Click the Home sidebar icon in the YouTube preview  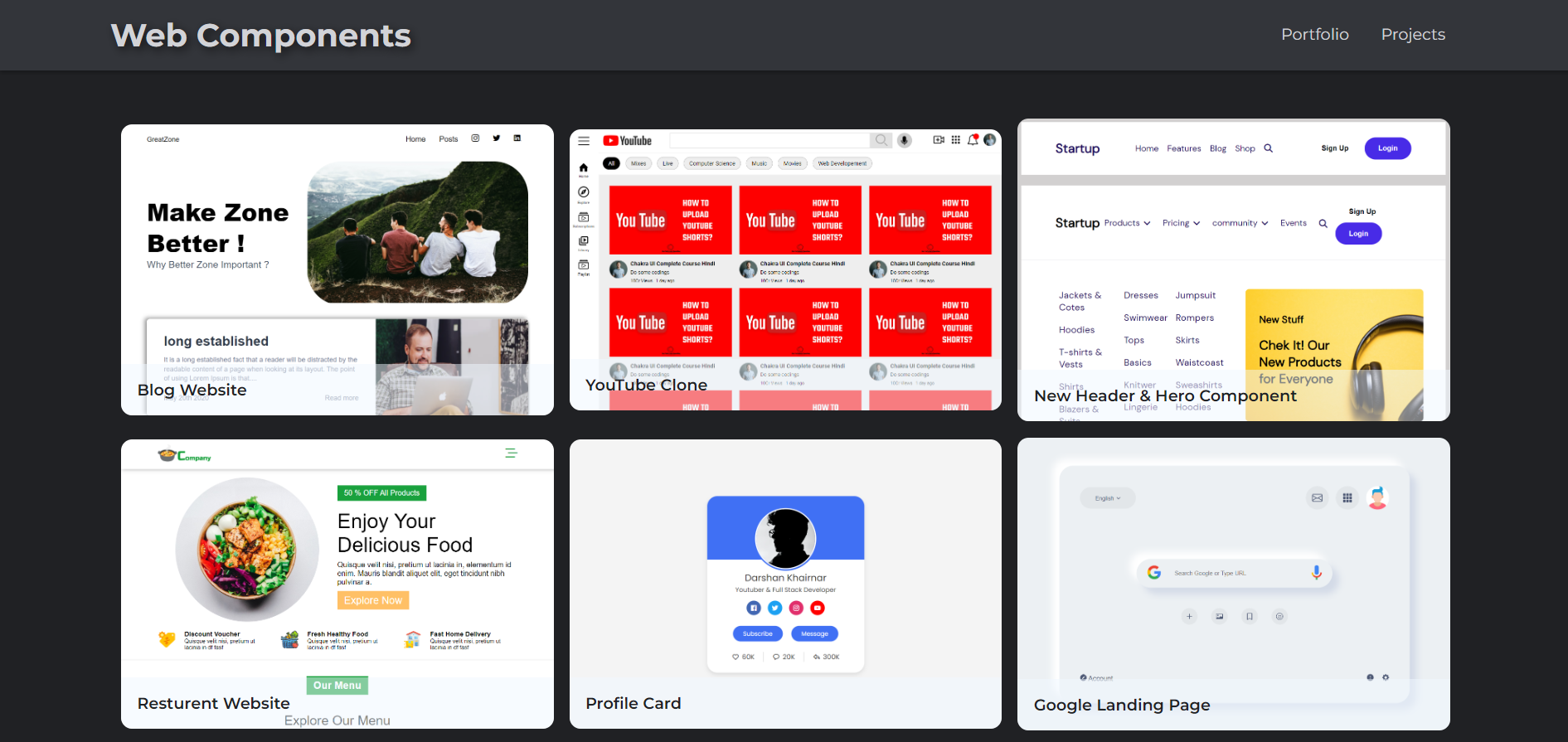coord(584,169)
